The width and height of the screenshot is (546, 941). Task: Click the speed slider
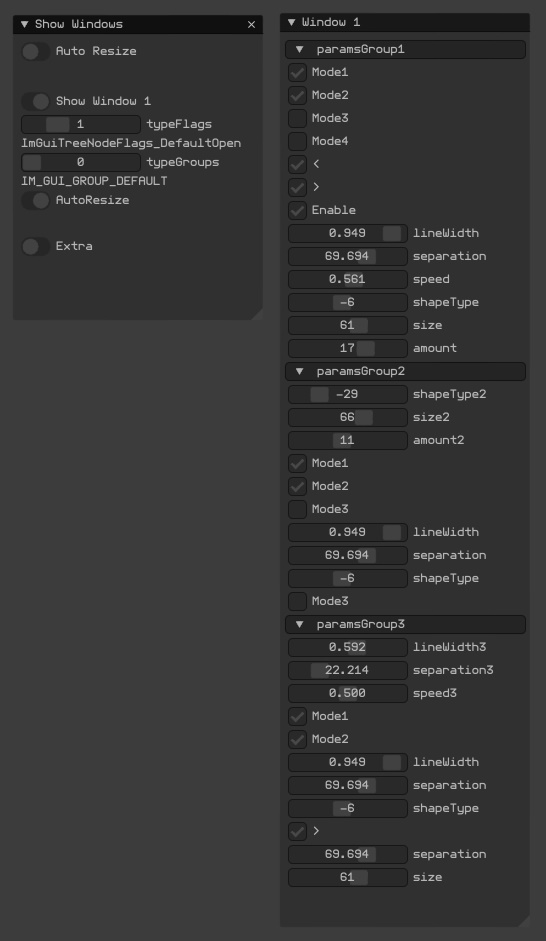(x=348, y=280)
